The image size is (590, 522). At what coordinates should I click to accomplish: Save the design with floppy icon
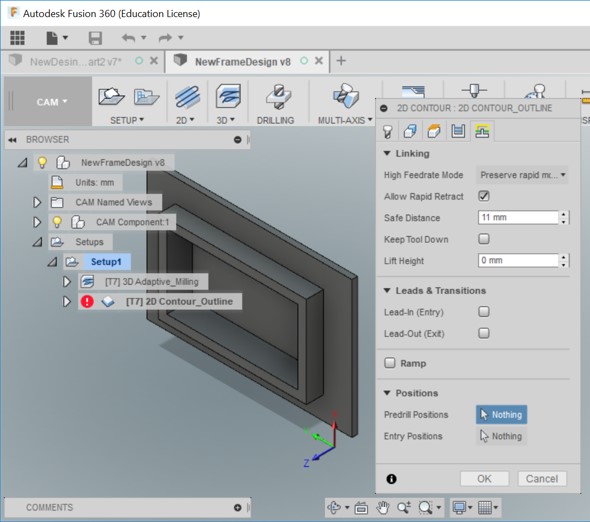coord(95,38)
